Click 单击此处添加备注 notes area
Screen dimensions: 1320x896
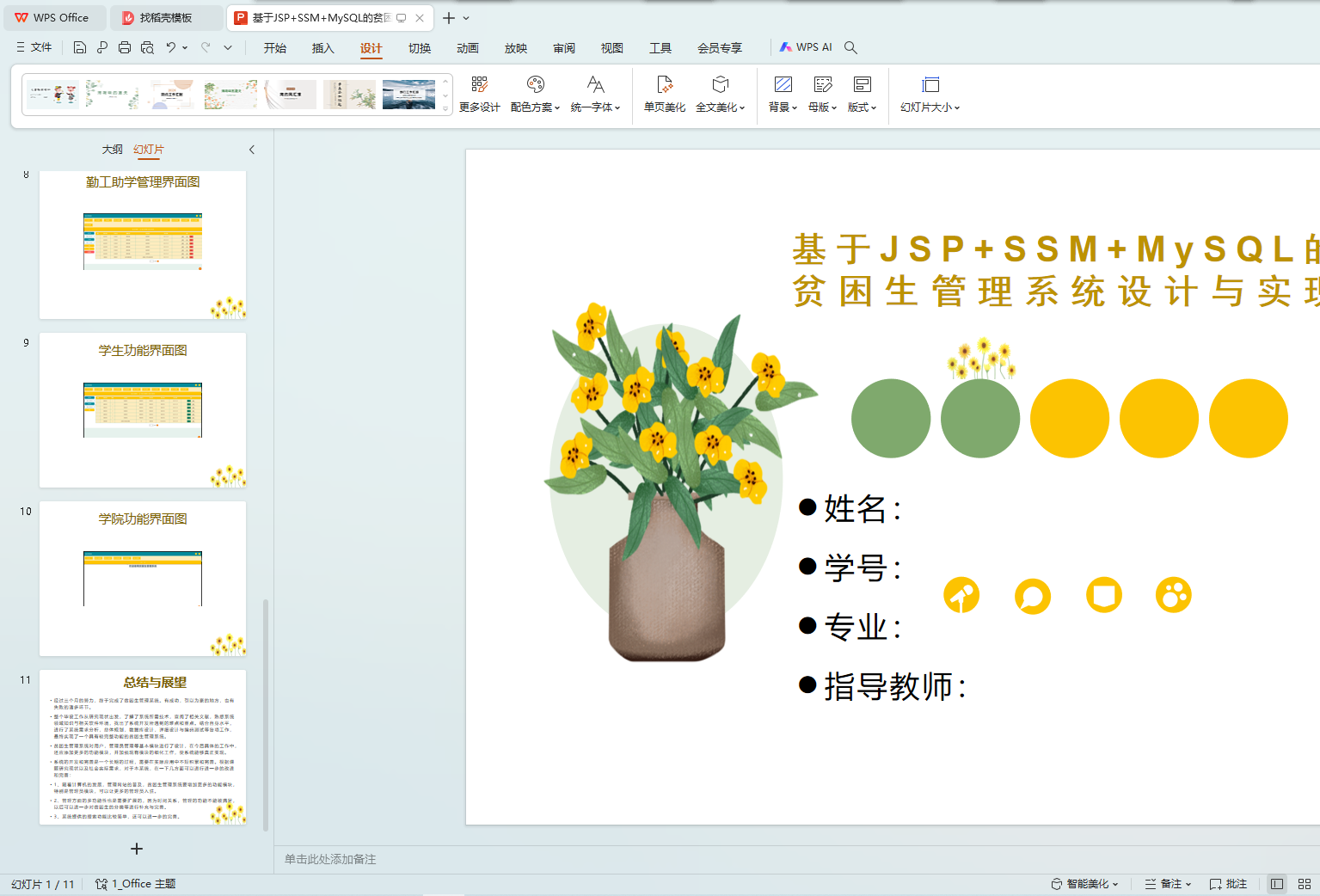330,859
